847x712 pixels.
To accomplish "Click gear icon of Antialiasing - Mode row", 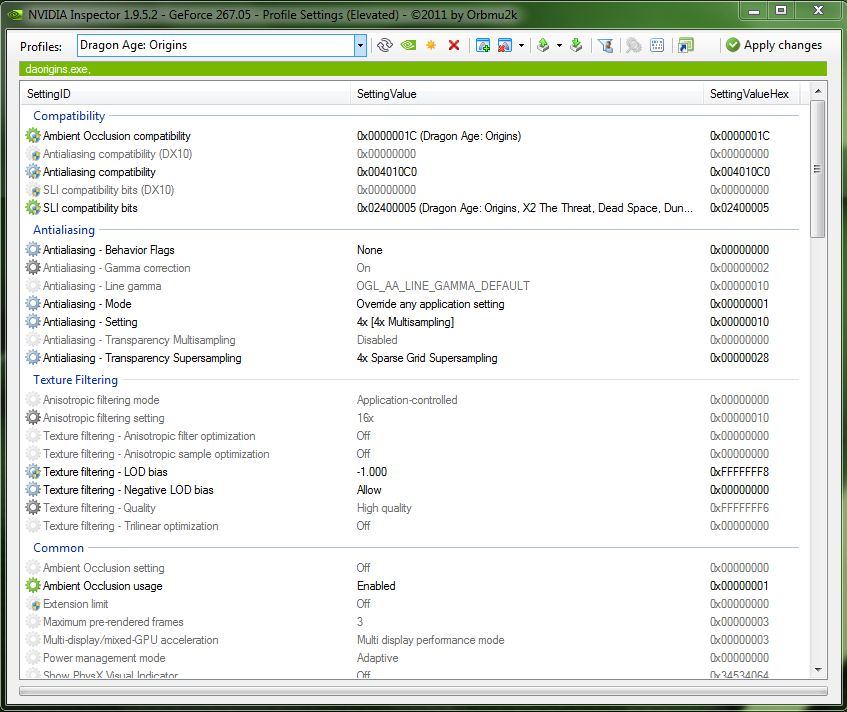I will (x=33, y=304).
